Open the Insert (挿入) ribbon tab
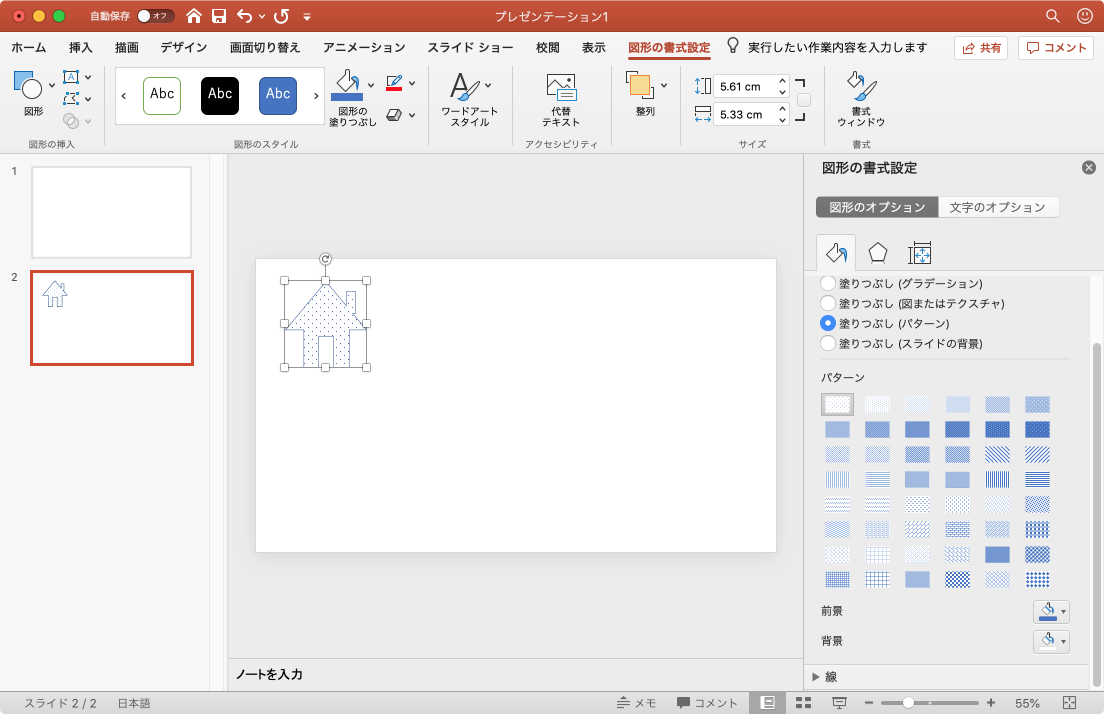1104x714 pixels. point(81,47)
